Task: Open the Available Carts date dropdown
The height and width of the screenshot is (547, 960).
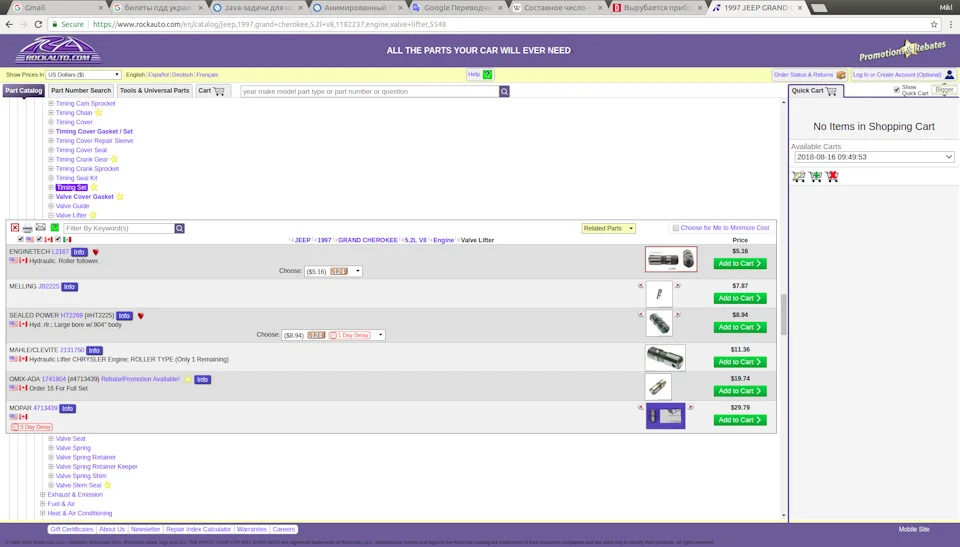Action: point(874,157)
